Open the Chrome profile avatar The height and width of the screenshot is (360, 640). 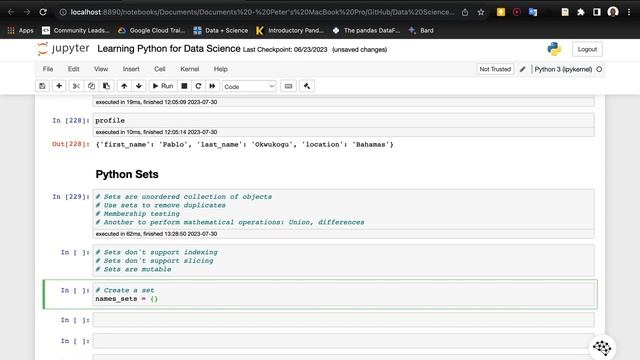(x=613, y=12)
